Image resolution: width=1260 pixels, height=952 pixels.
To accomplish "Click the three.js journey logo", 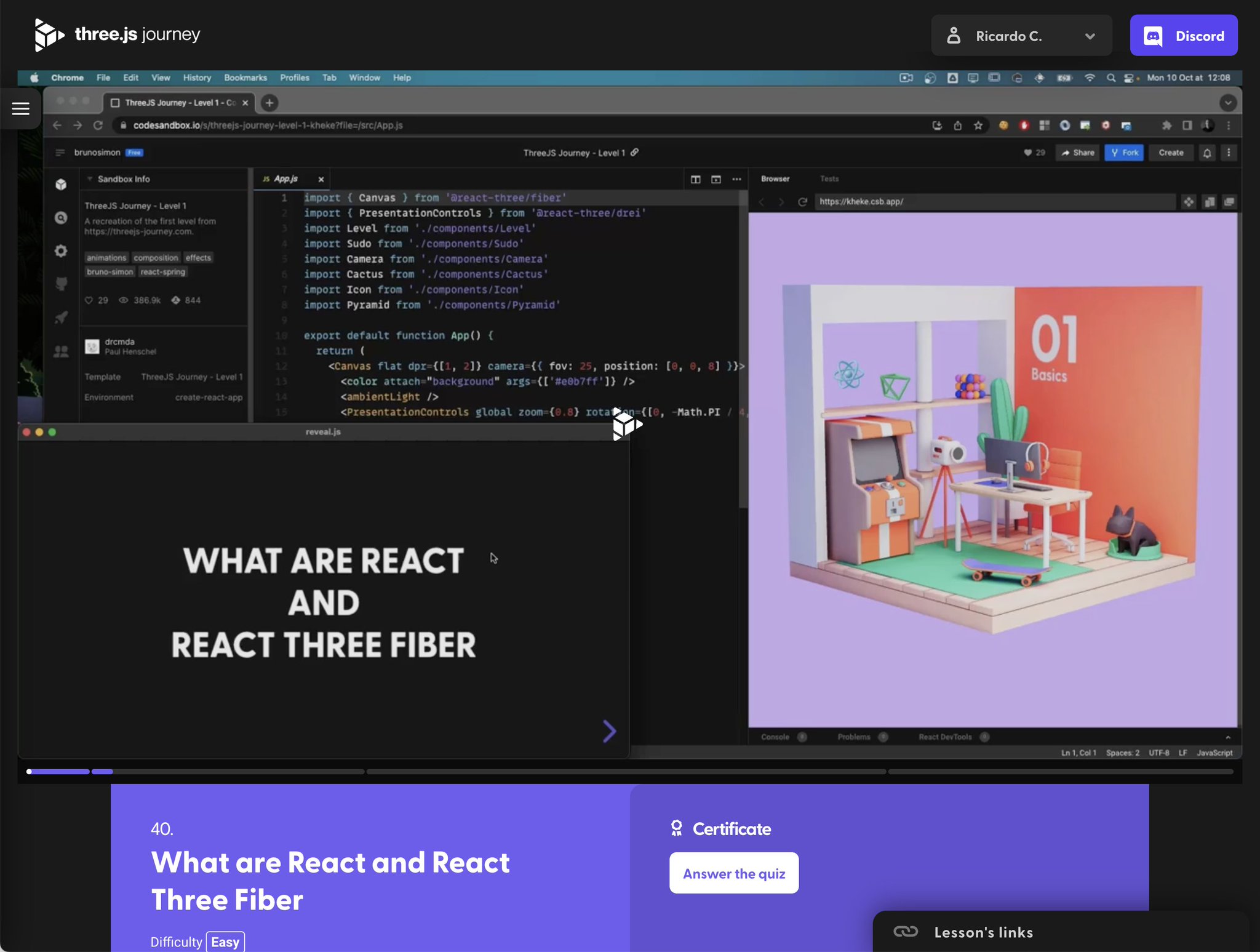I will pos(117,34).
